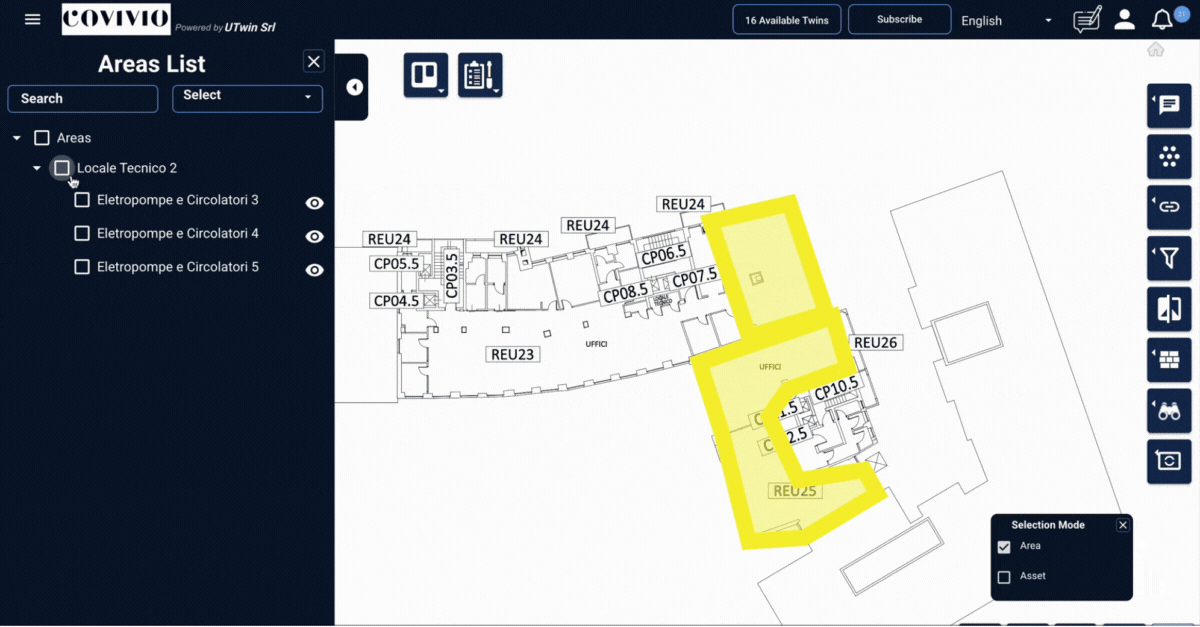Click the Search field in Areas List
Image resolution: width=1200 pixels, height=627 pixels.
tap(83, 98)
